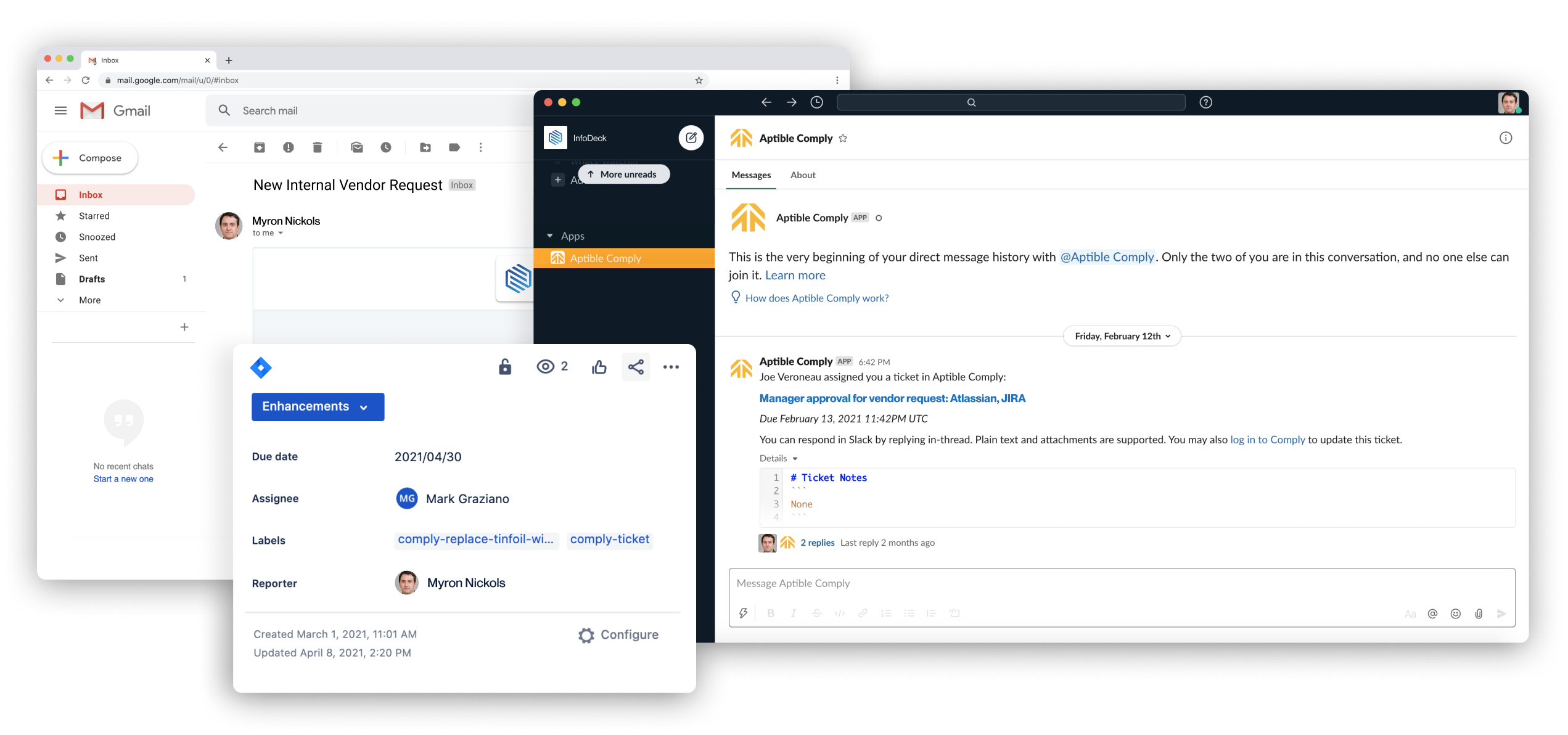Mention someone with @ icon in Slack
Image resolution: width=1568 pixels, height=735 pixels.
coord(1432,614)
